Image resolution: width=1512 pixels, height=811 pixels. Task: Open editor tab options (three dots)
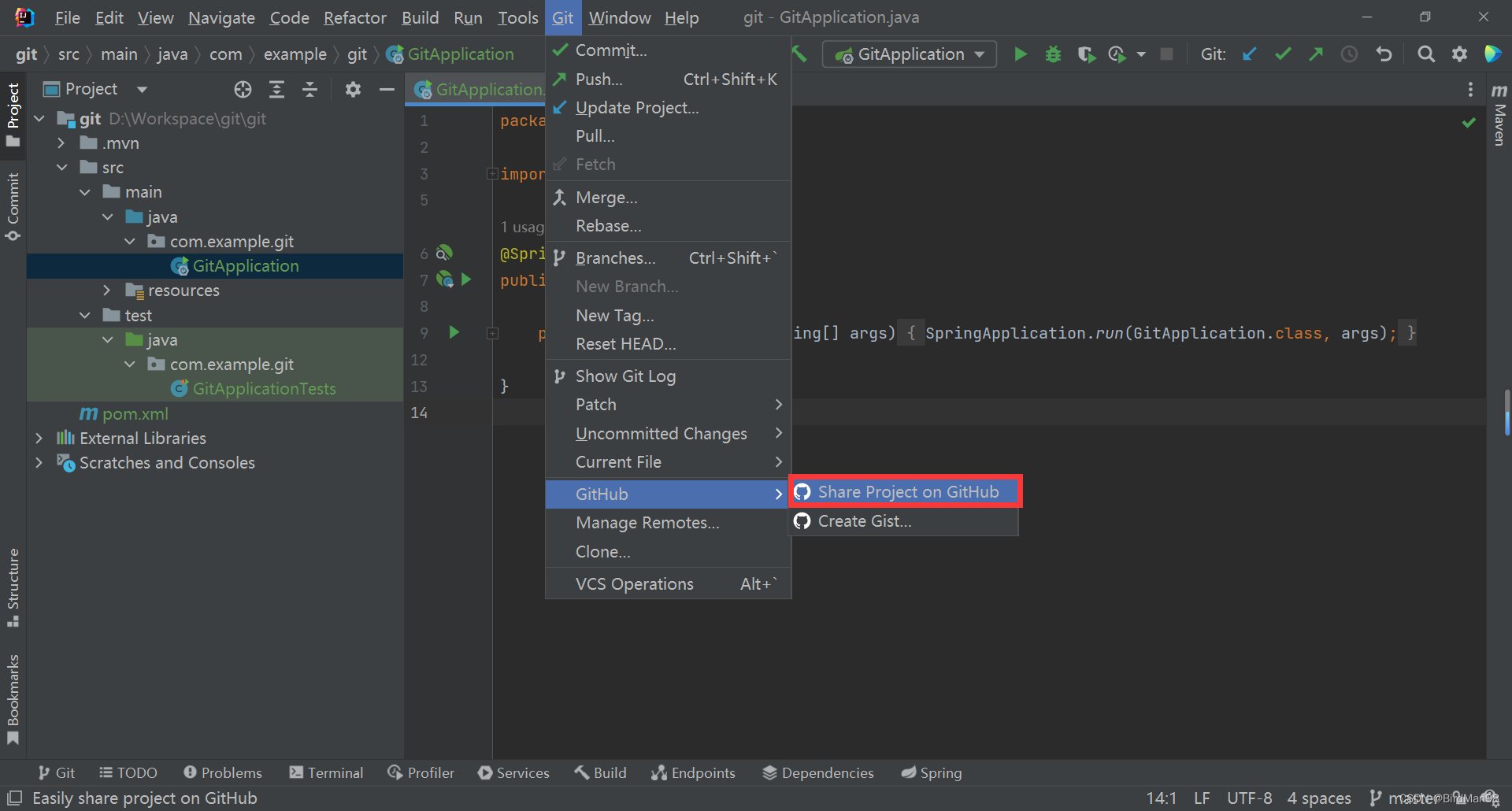[1470, 90]
